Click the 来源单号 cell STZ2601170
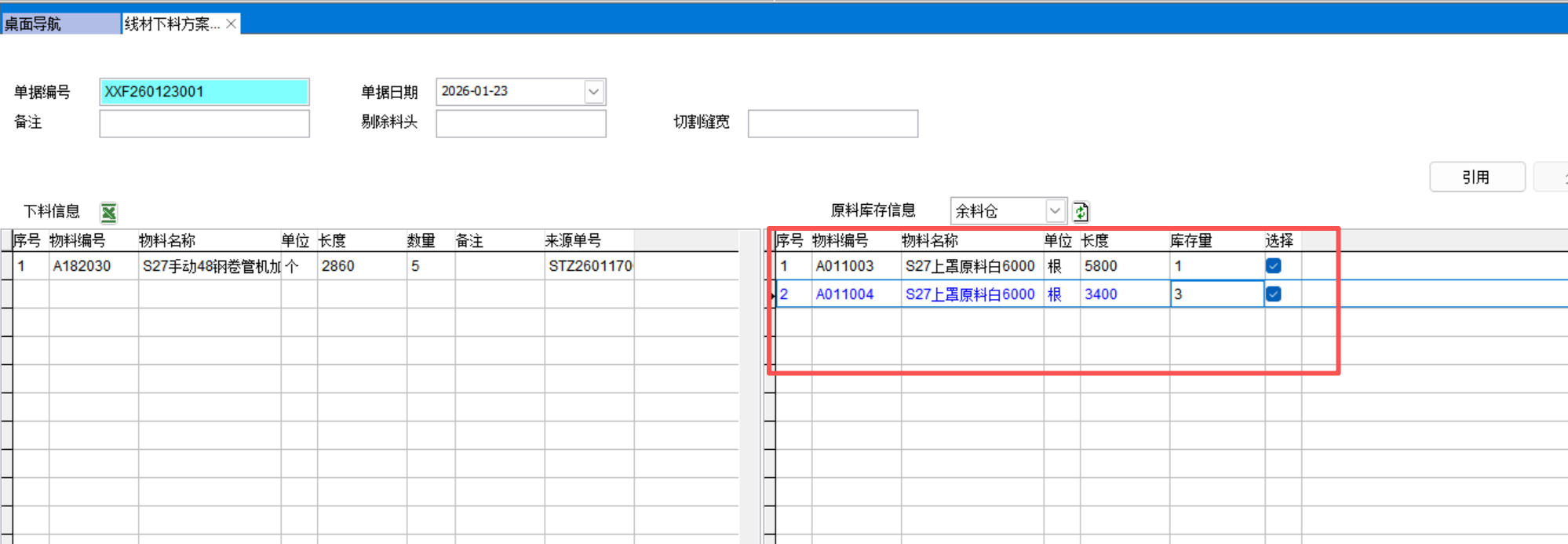Viewport: 1568px width, 544px height. 589,266
